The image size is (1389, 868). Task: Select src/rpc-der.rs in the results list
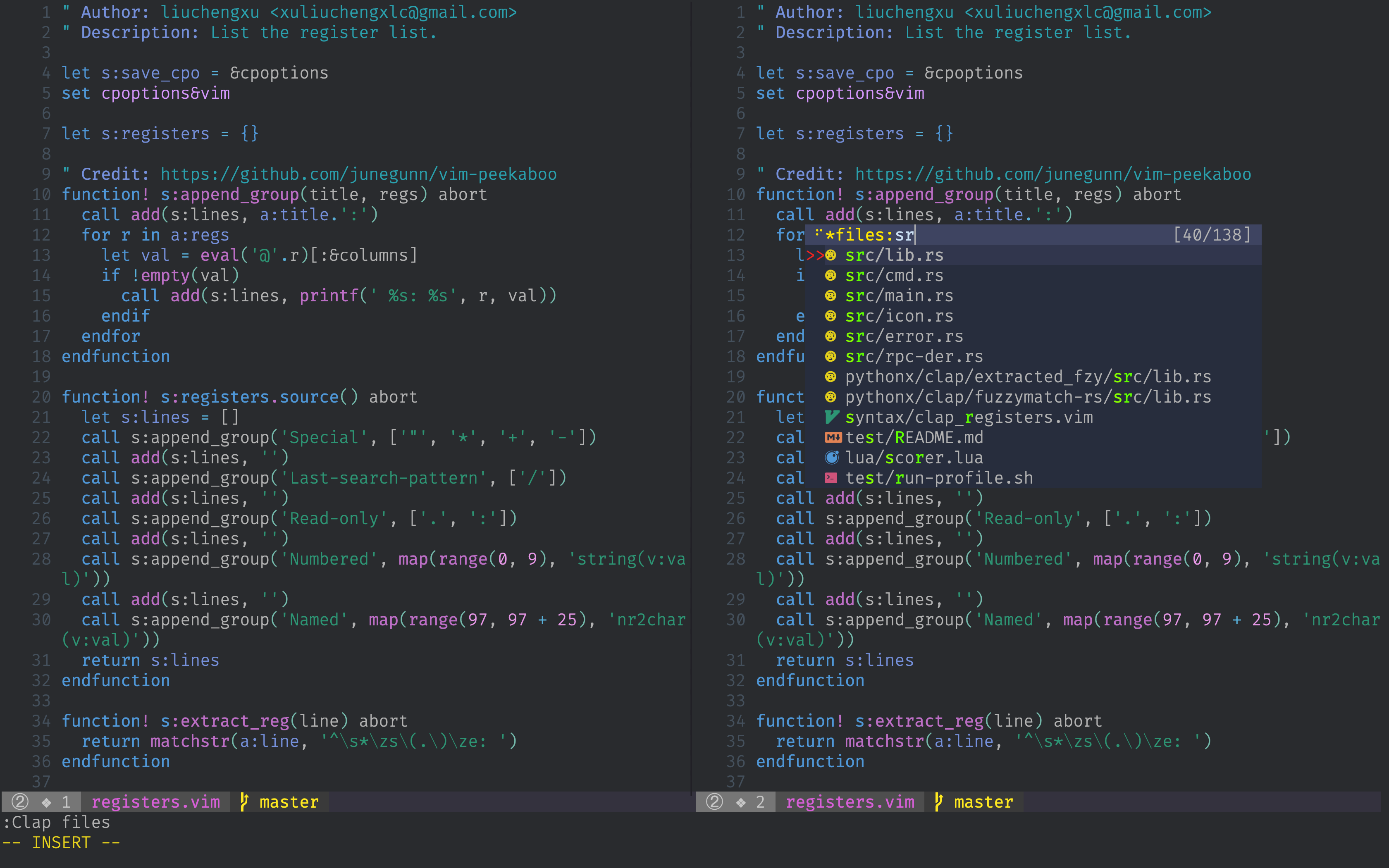click(x=1033, y=356)
